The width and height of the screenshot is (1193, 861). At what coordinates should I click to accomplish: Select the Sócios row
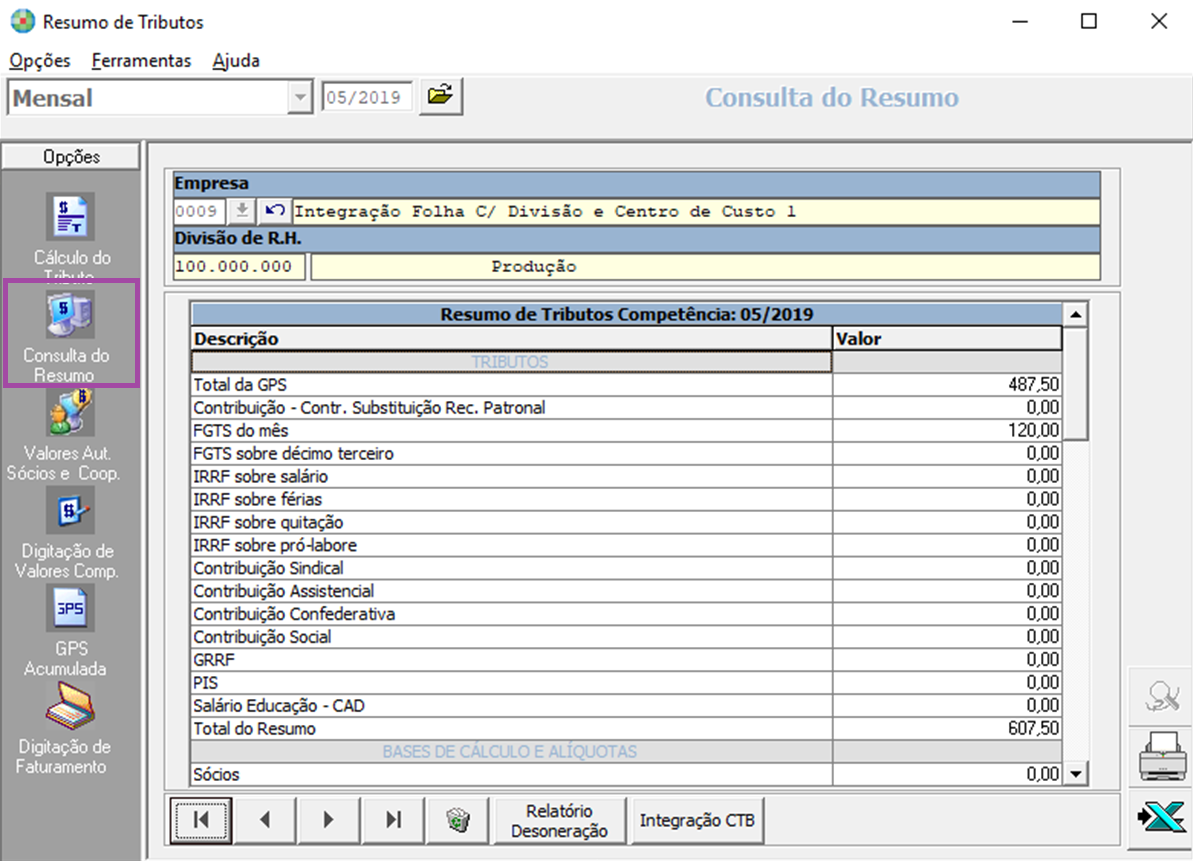click(x=625, y=774)
